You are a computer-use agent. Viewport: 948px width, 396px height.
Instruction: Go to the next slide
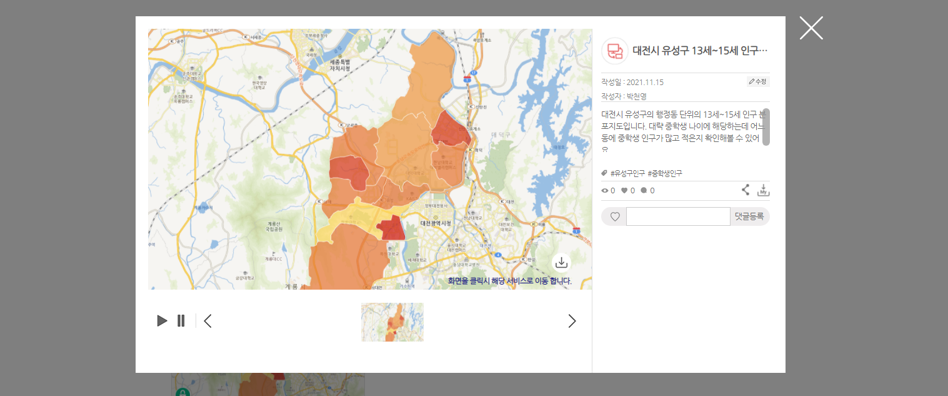click(572, 321)
